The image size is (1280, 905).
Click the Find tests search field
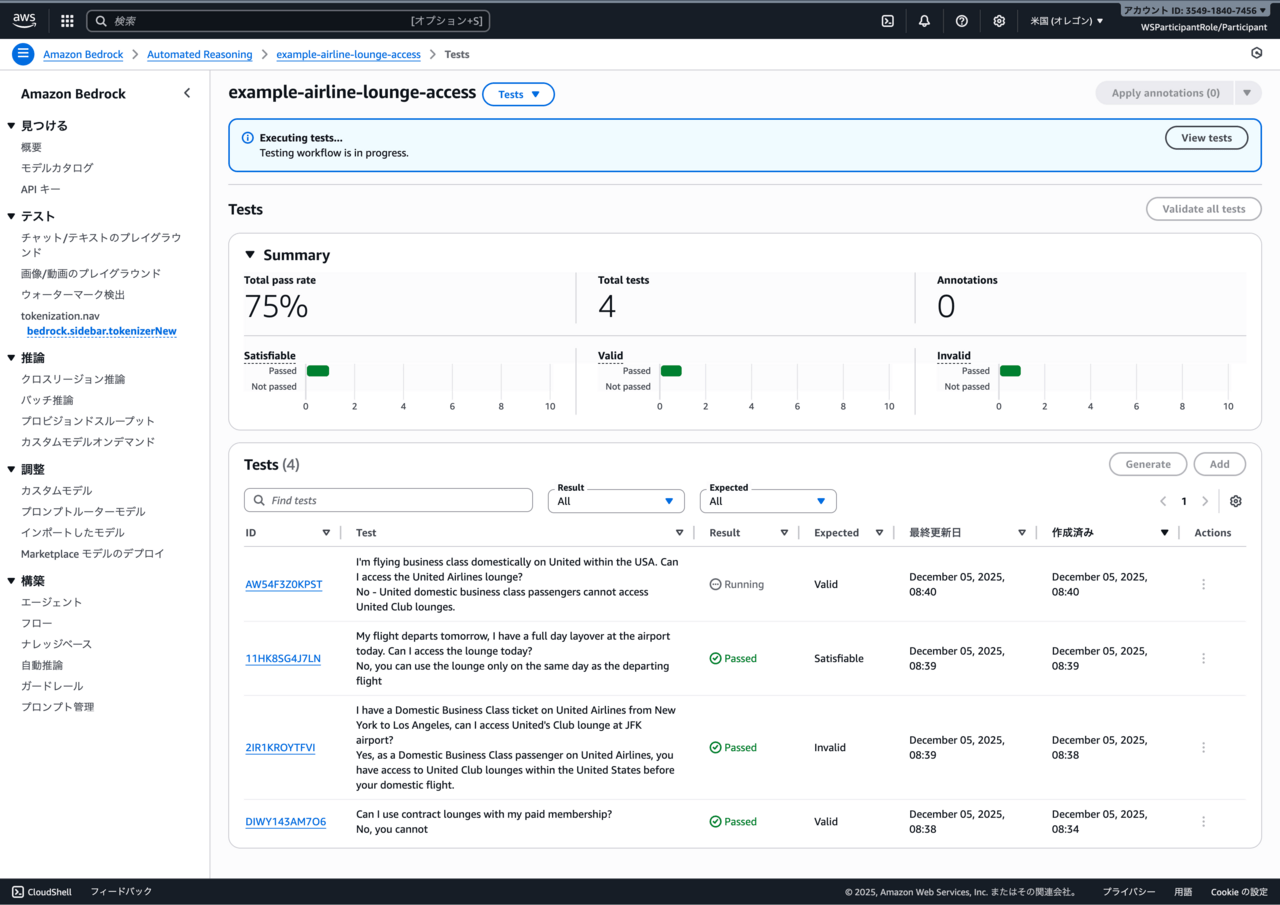pyautogui.click(x=388, y=500)
